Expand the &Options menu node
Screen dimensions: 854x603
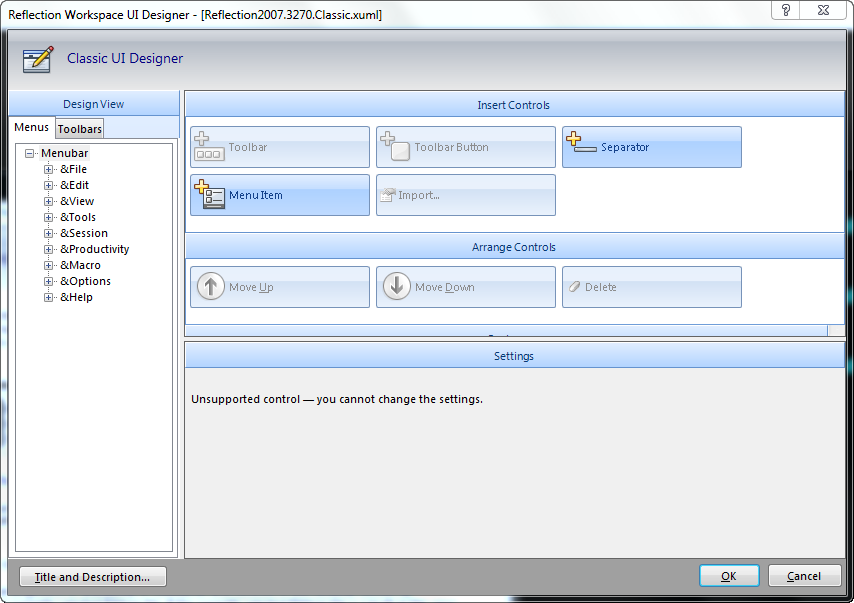[48, 282]
